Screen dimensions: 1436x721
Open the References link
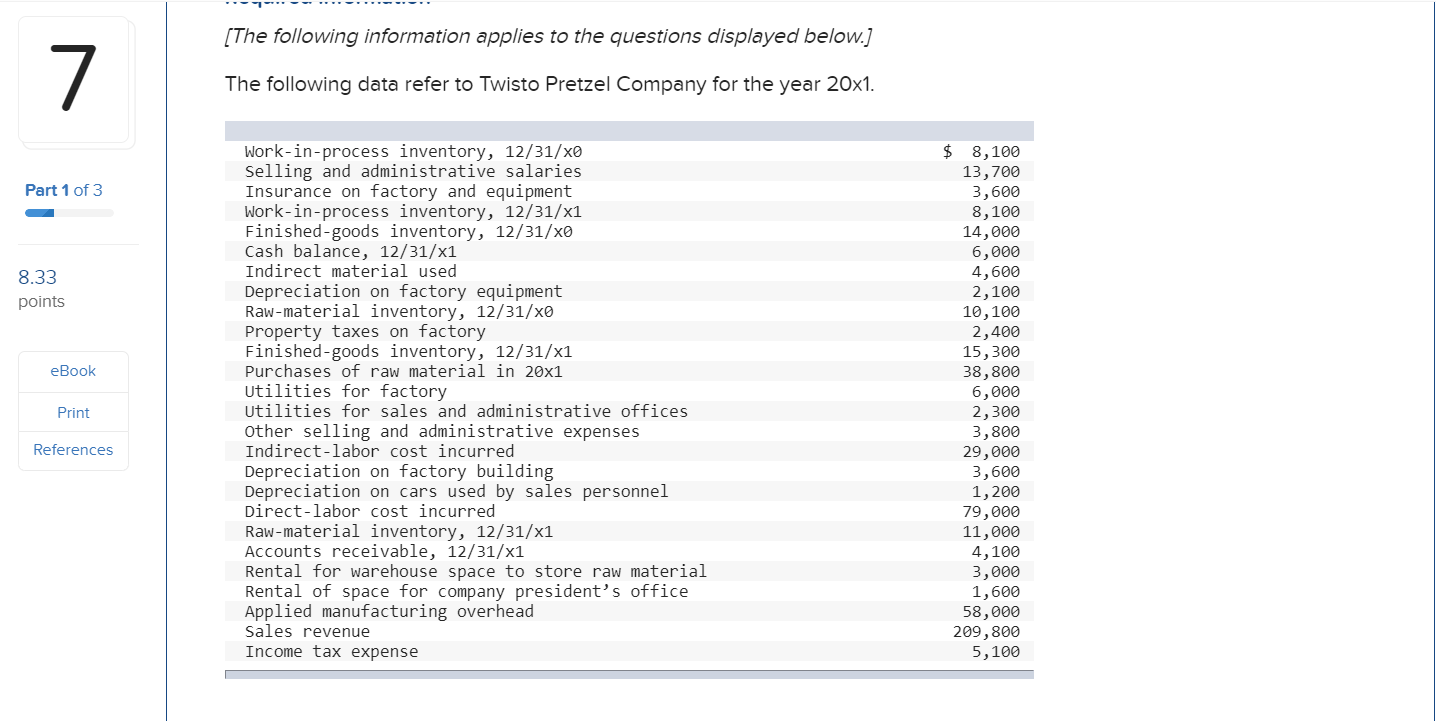click(x=73, y=450)
